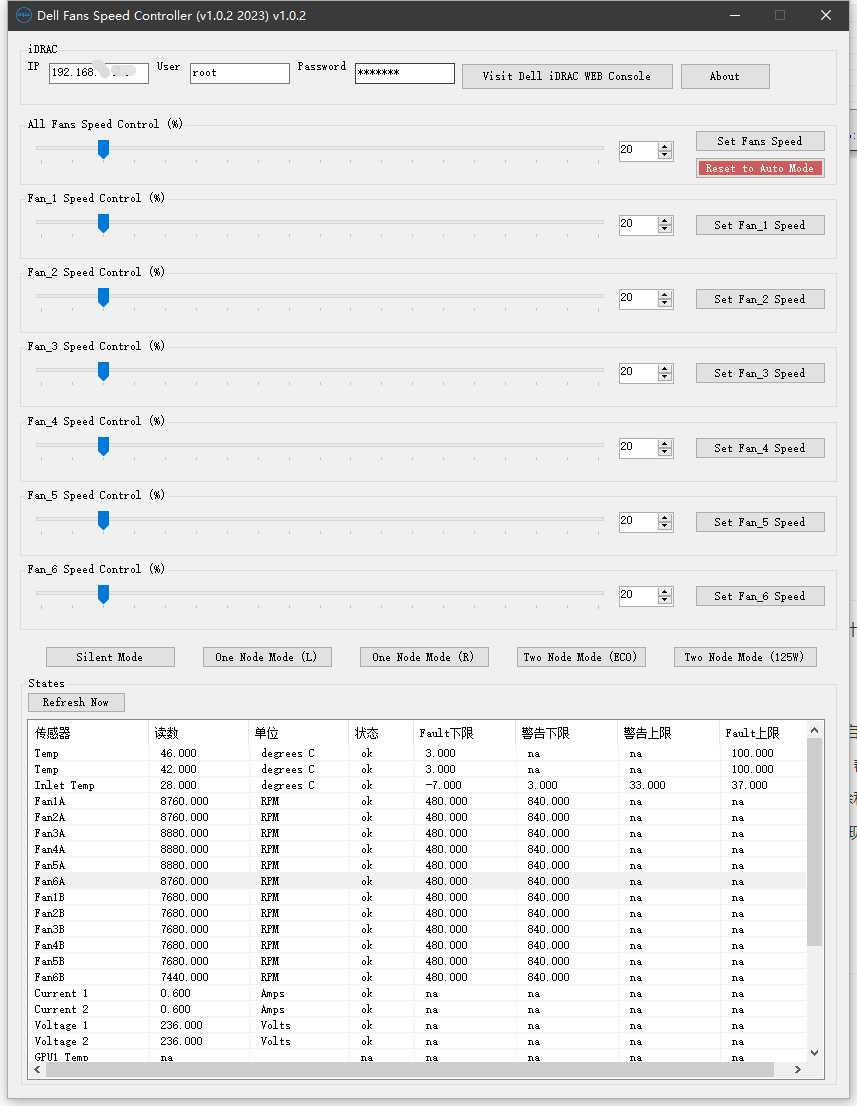This screenshot has width=857, height=1106.
Task: Apply Set Fan_5 Speed
Action: click(x=760, y=522)
